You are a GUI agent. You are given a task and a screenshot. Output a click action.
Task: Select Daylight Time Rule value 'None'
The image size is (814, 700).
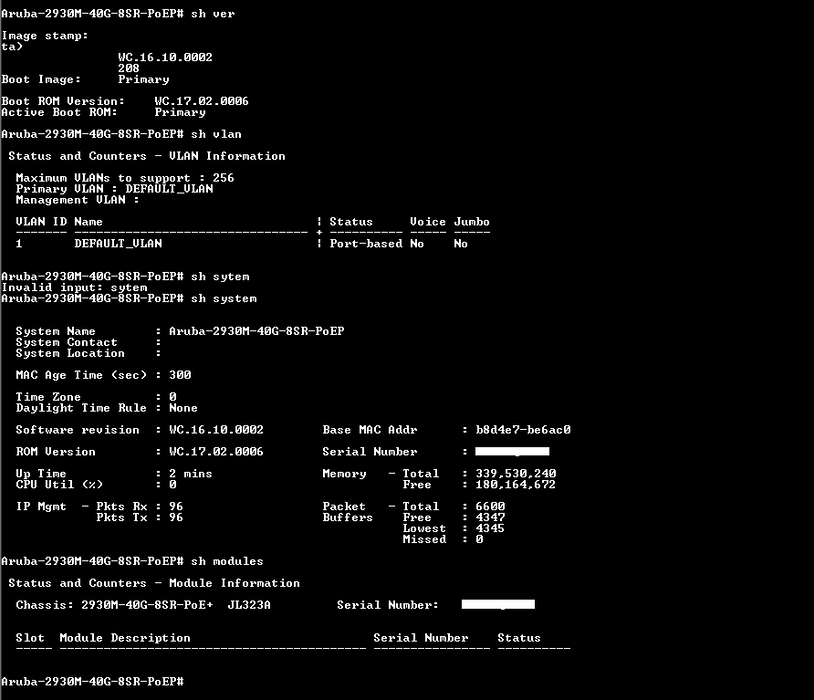[183, 408]
